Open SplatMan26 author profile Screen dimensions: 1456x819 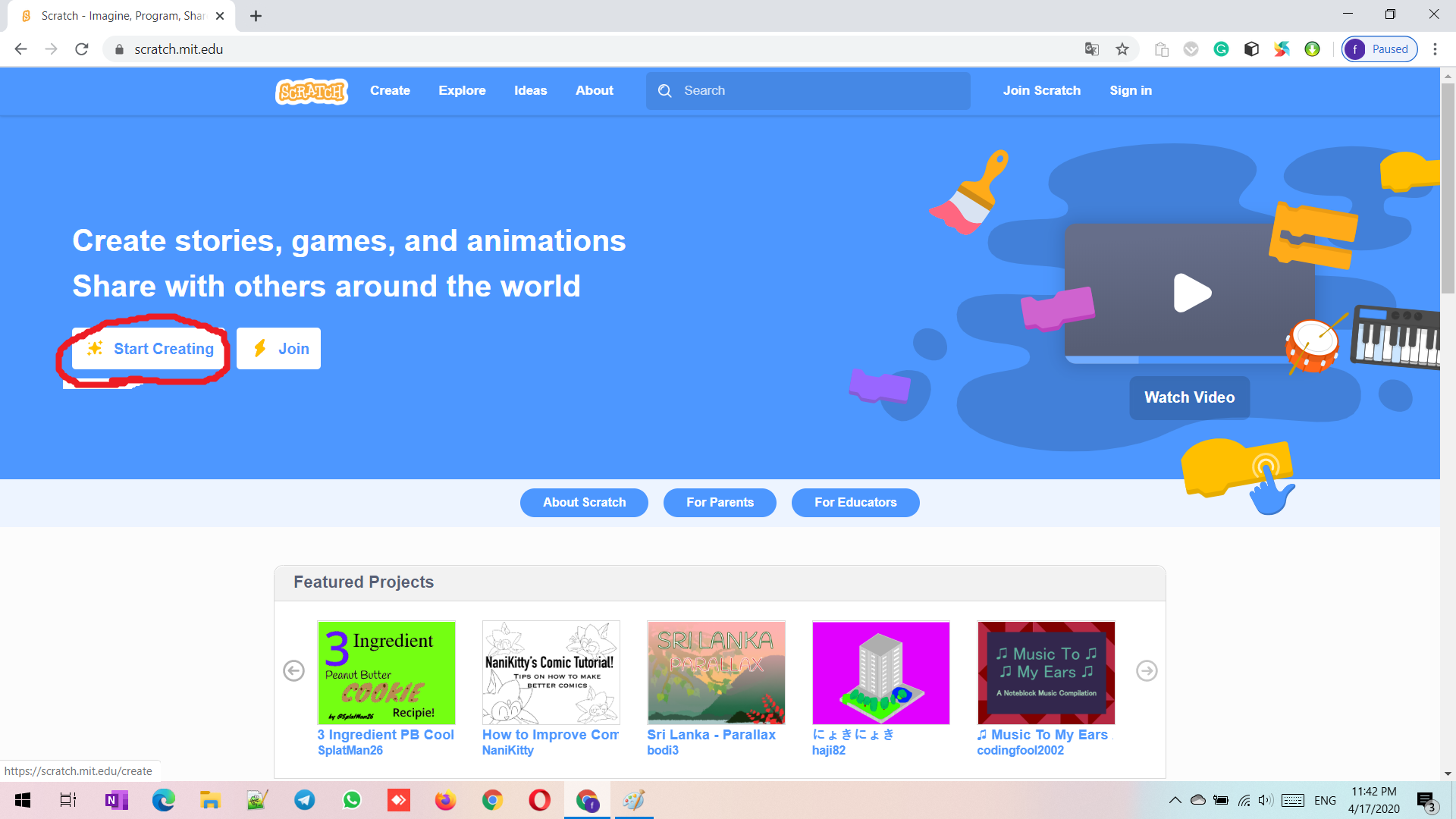(350, 751)
